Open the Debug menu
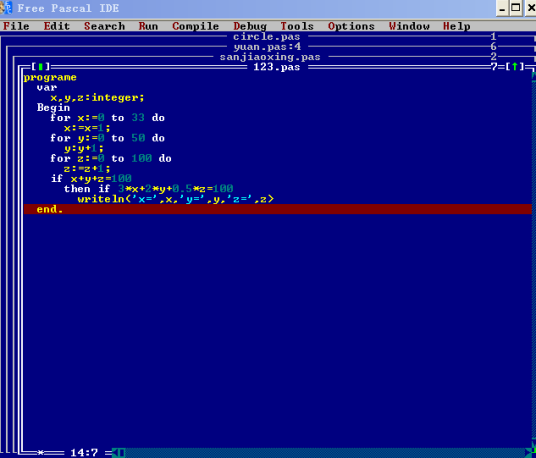The image size is (536, 458). point(250,26)
